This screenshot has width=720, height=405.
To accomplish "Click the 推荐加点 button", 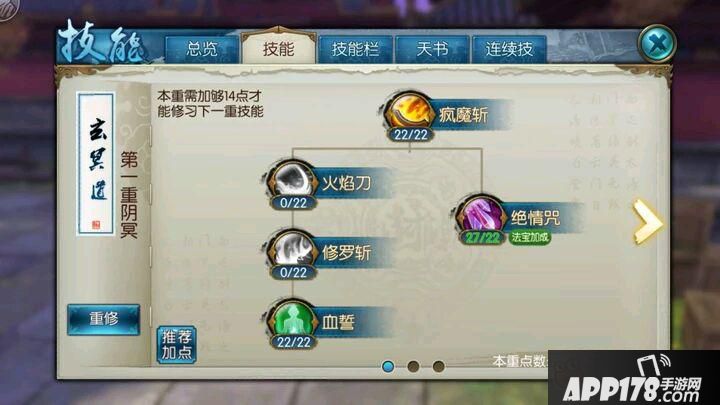I will click(x=176, y=345).
